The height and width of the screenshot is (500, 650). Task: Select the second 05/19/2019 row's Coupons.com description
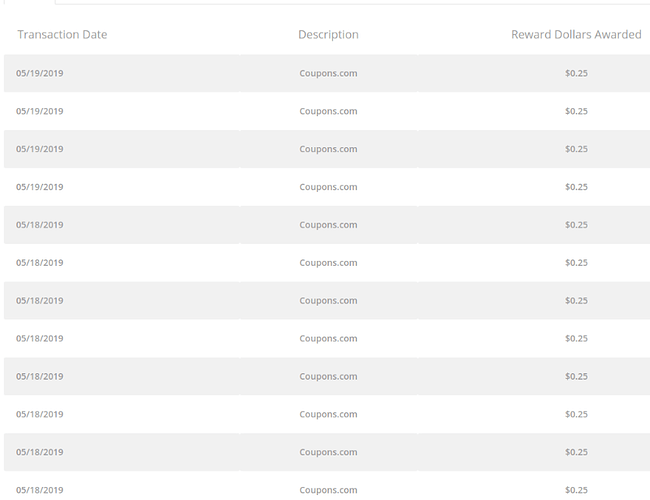click(x=328, y=111)
